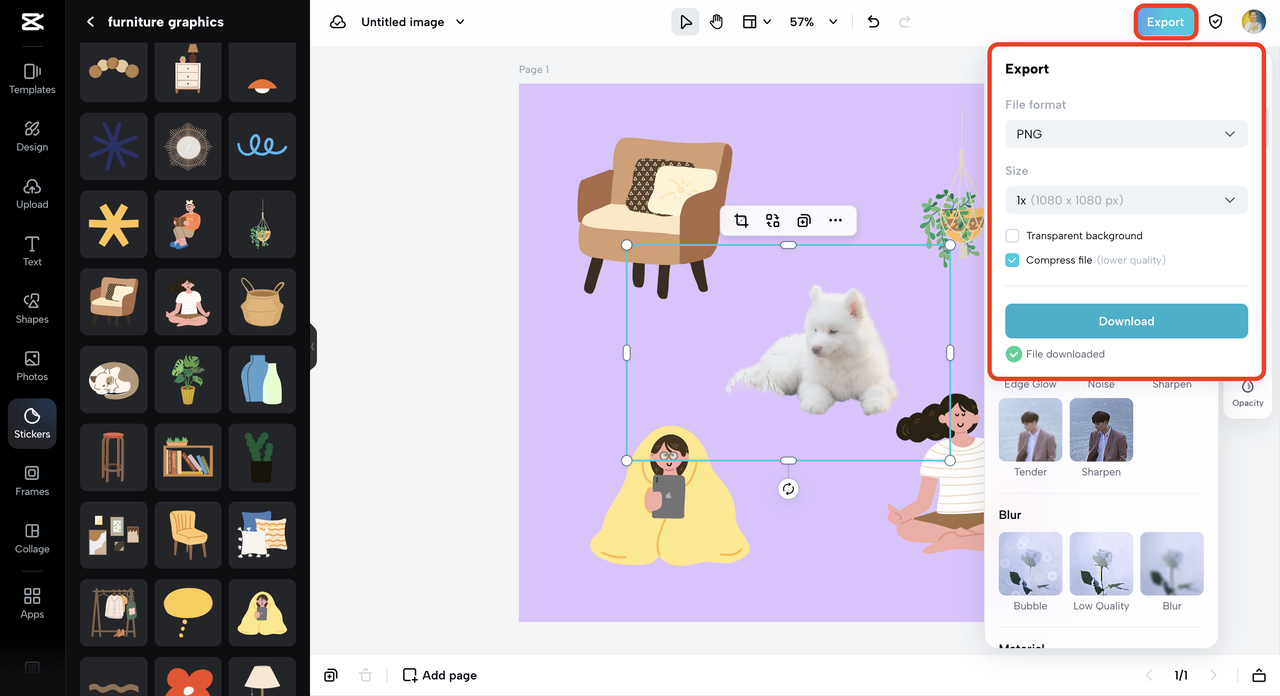Screen dimensions: 1280x696
Task: Go to the previous page arrow
Action: [1149, 675]
